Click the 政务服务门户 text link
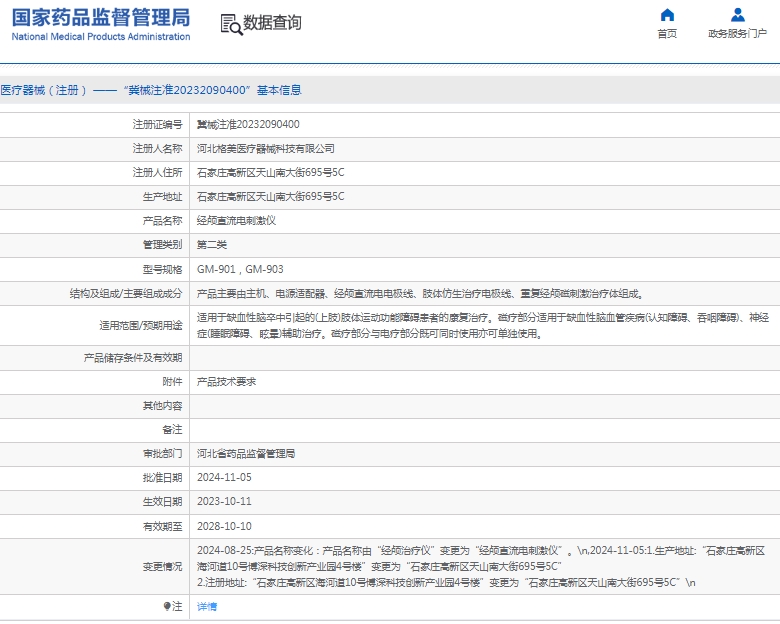 738,33
